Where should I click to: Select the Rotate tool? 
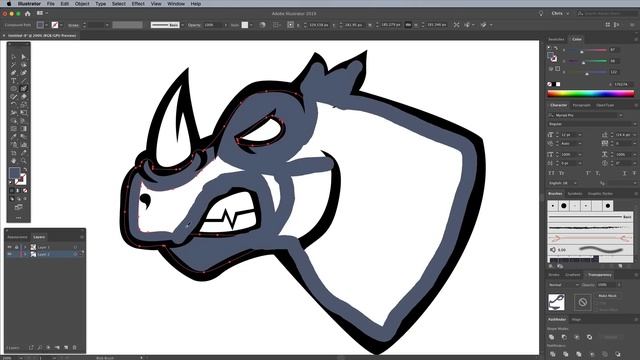pyautogui.click(x=13, y=104)
